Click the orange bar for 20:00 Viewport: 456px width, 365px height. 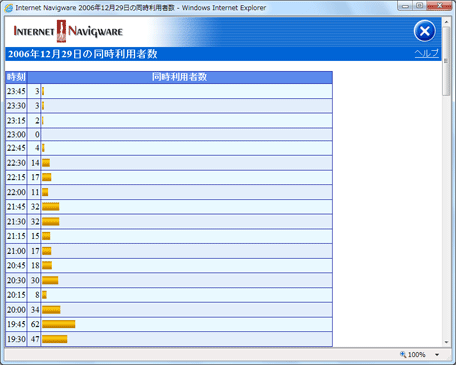tap(51, 310)
